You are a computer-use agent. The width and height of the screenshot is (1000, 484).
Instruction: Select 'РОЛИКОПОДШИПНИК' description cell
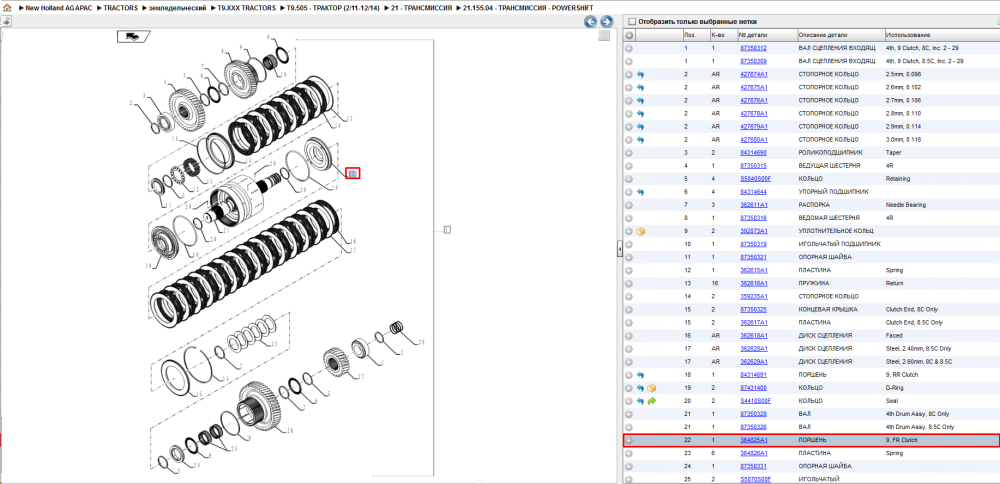[830, 153]
